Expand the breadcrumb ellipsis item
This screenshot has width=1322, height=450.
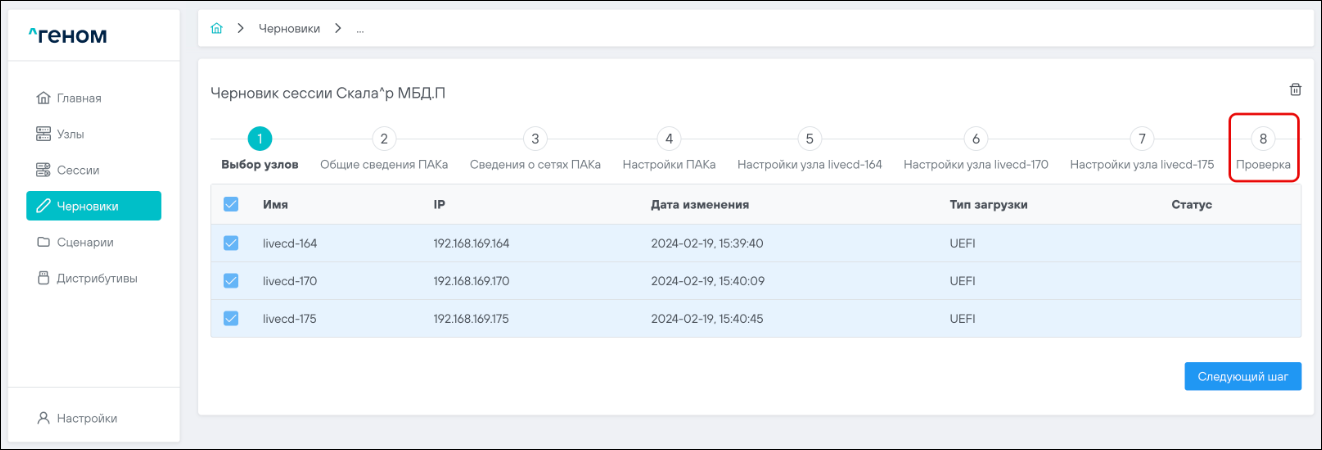(360, 29)
